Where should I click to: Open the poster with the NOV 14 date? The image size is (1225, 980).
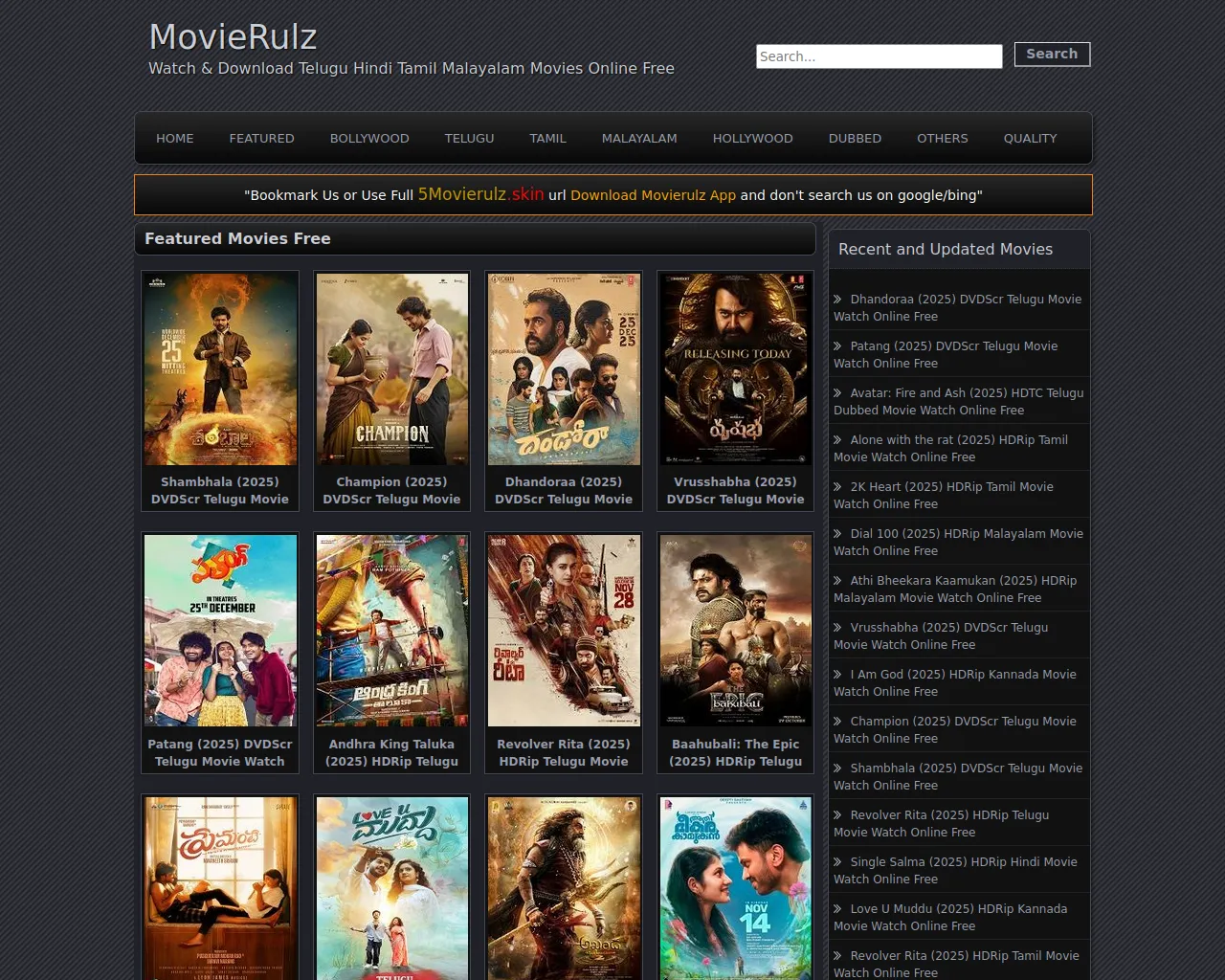735,888
